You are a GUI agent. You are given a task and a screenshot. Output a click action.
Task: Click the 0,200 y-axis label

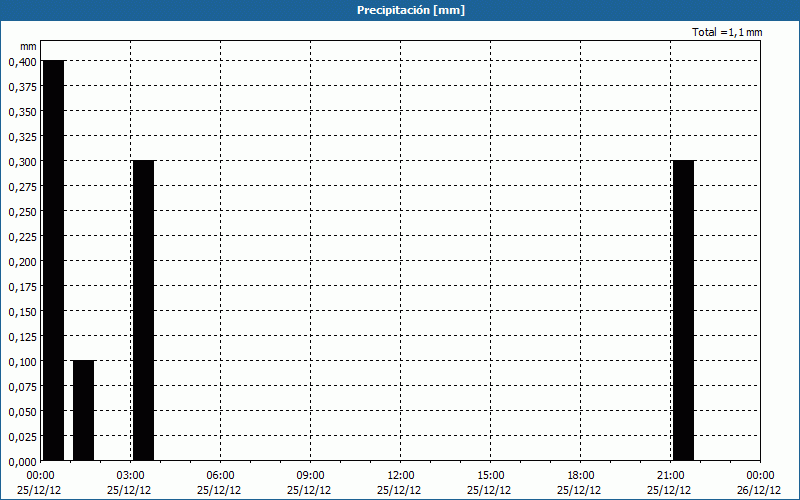[x=22, y=262]
